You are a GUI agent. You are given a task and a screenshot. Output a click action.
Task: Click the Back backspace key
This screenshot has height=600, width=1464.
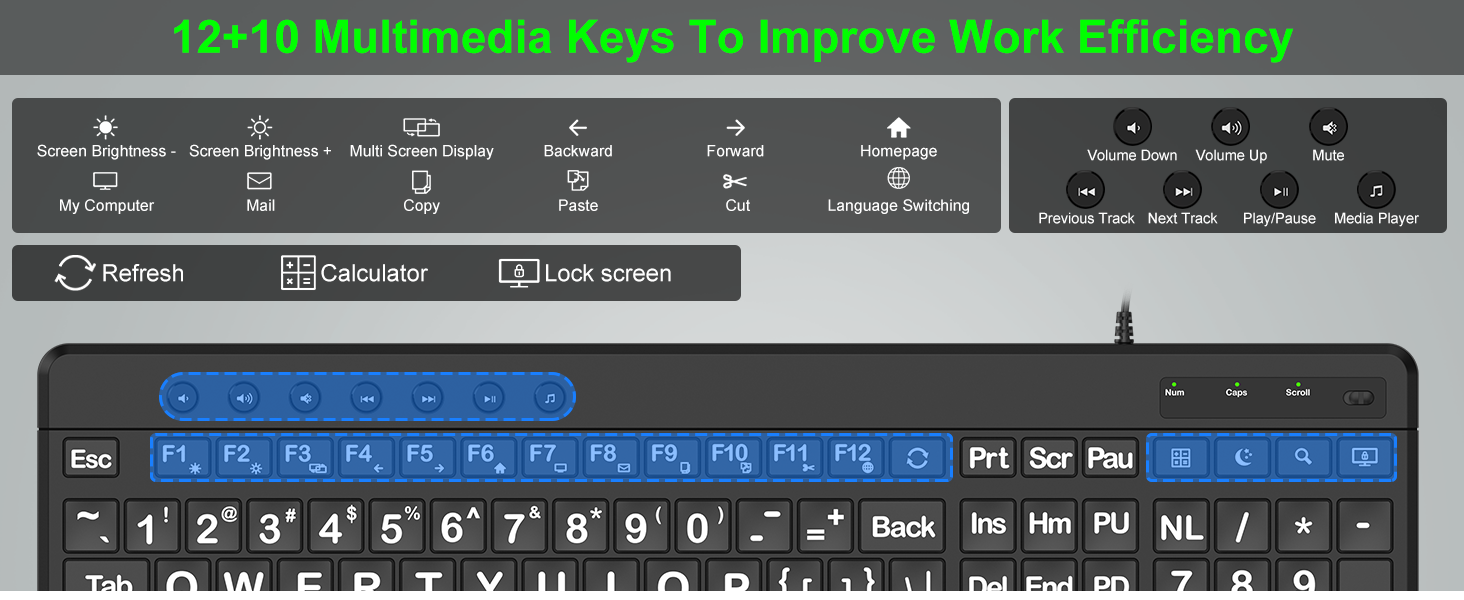(903, 527)
